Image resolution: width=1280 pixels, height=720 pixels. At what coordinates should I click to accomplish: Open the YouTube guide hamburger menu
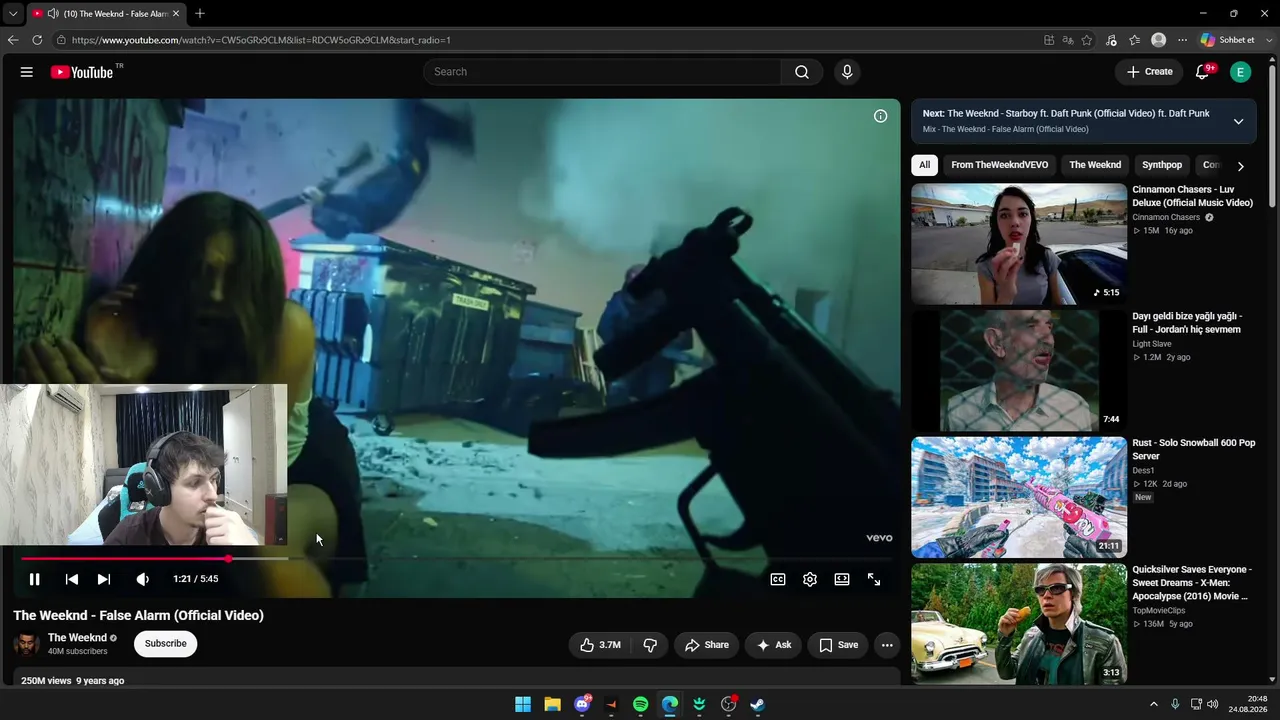click(27, 72)
